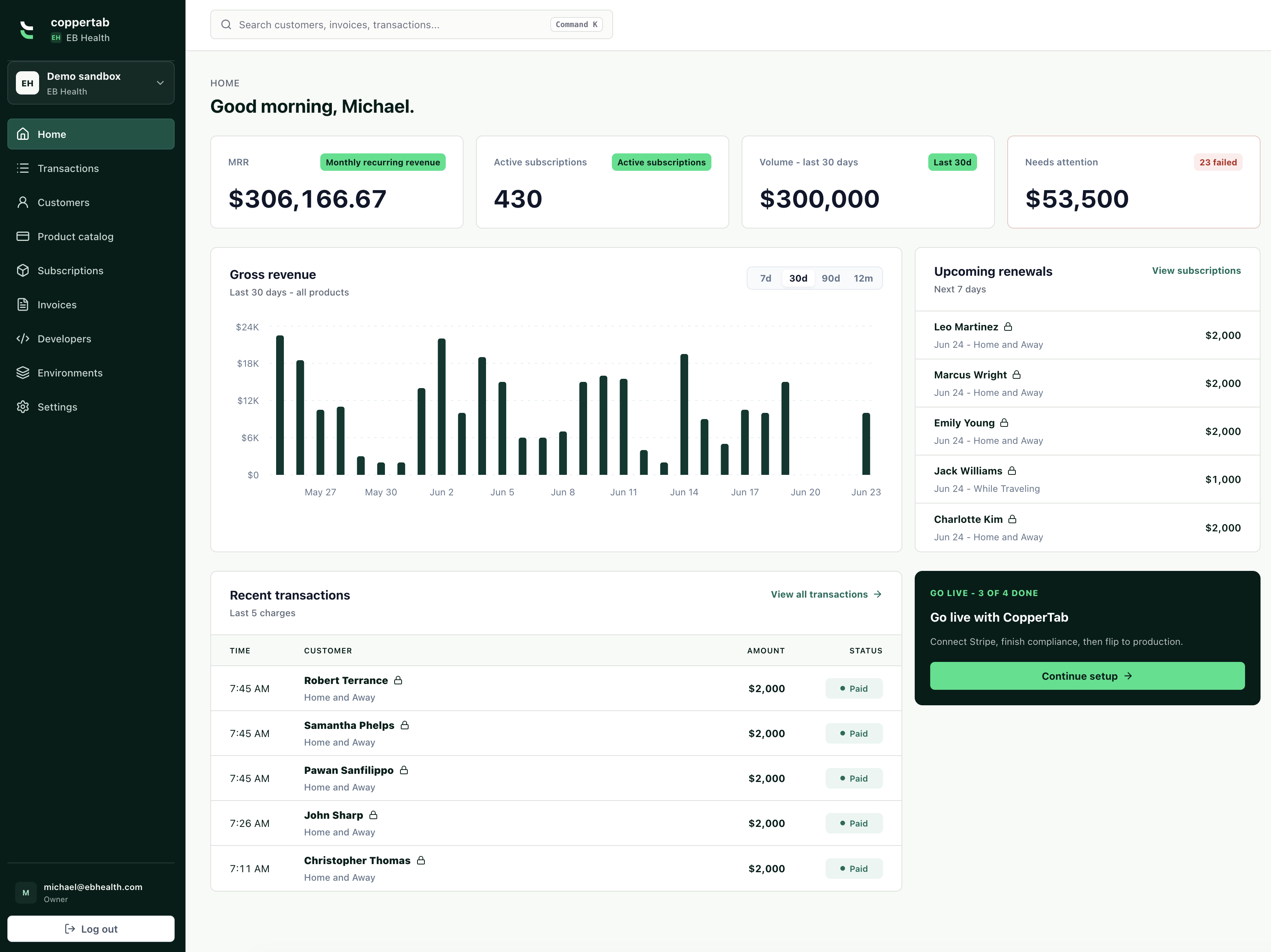Click the Product catalog card icon
The width and height of the screenshot is (1271, 952).
pos(23,236)
